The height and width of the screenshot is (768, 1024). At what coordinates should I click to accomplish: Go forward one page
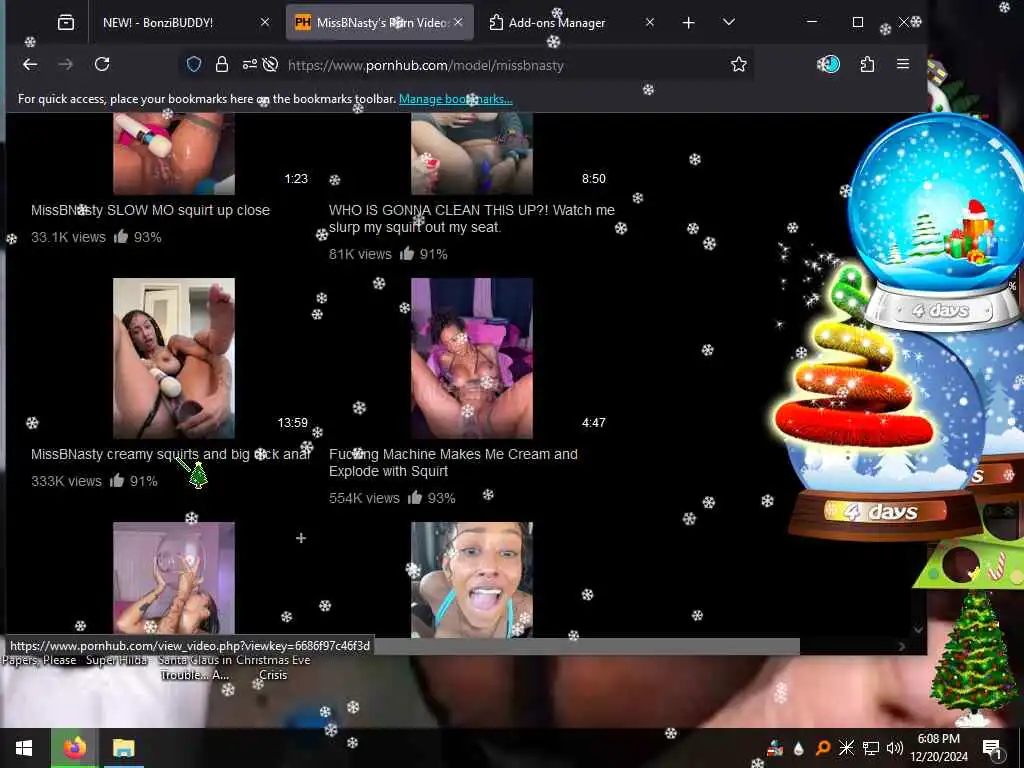pyautogui.click(x=65, y=64)
